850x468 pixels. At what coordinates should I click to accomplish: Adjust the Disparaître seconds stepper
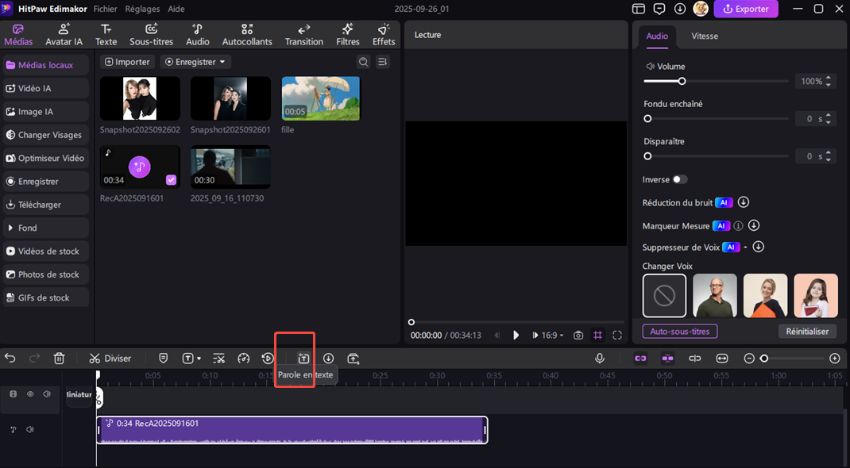(828, 156)
